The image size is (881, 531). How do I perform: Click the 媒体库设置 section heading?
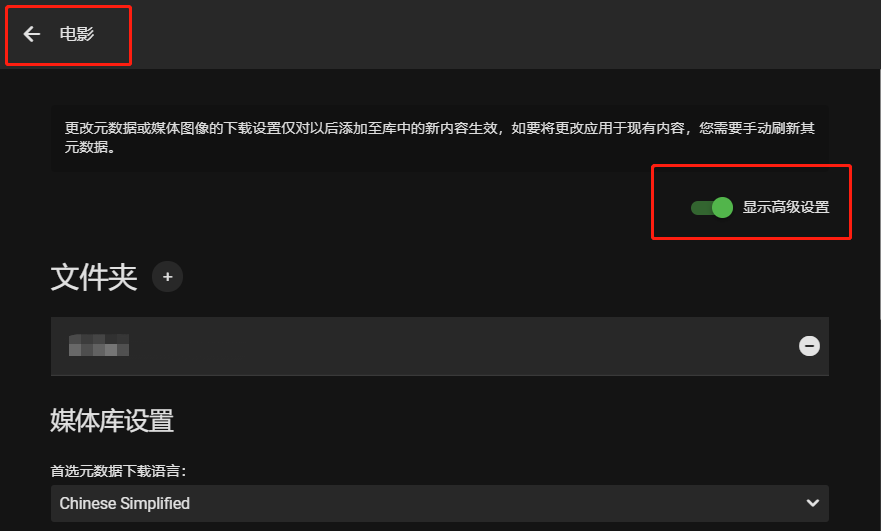[x=112, y=420]
